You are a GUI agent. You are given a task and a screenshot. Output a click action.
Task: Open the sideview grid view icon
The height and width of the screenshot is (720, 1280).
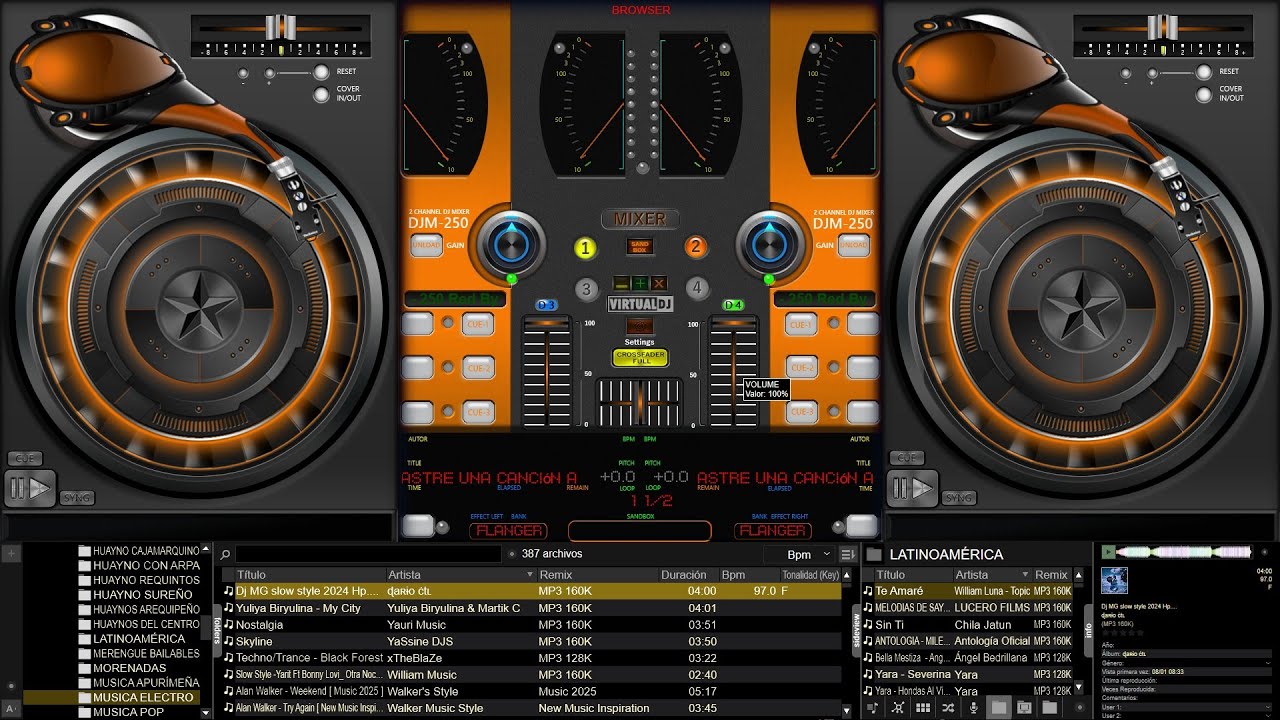[x=923, y=708]
